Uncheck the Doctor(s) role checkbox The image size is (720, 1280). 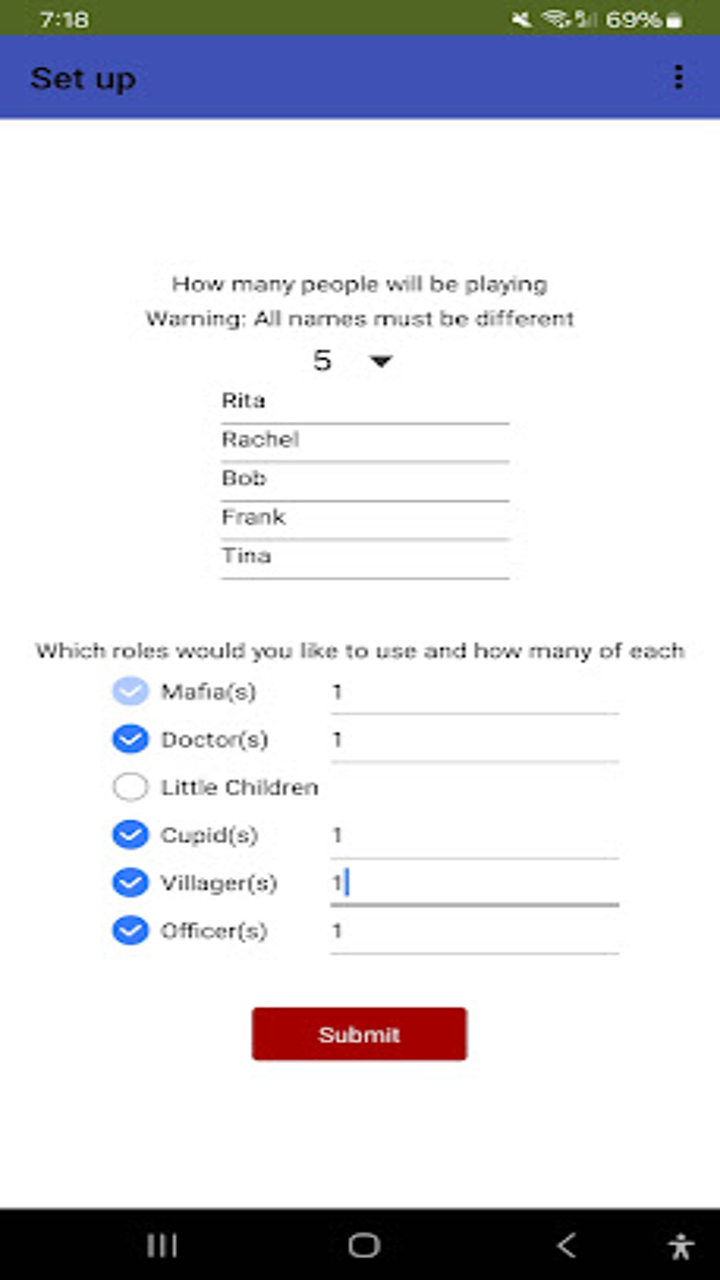pos(130,740)
